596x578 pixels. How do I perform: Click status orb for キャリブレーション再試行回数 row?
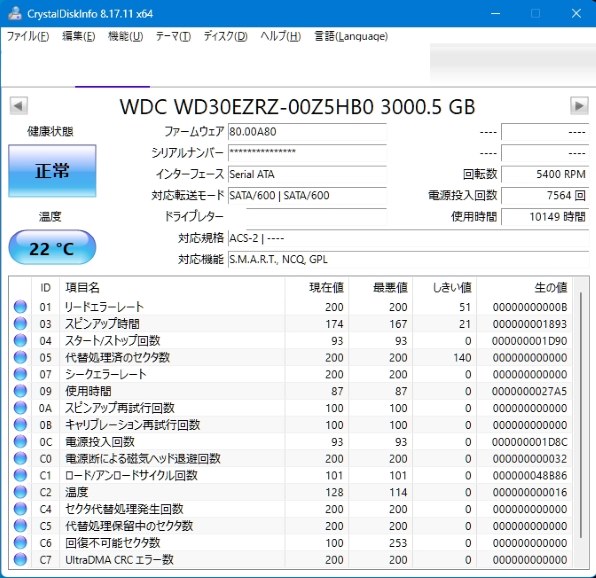click(20, 425)
